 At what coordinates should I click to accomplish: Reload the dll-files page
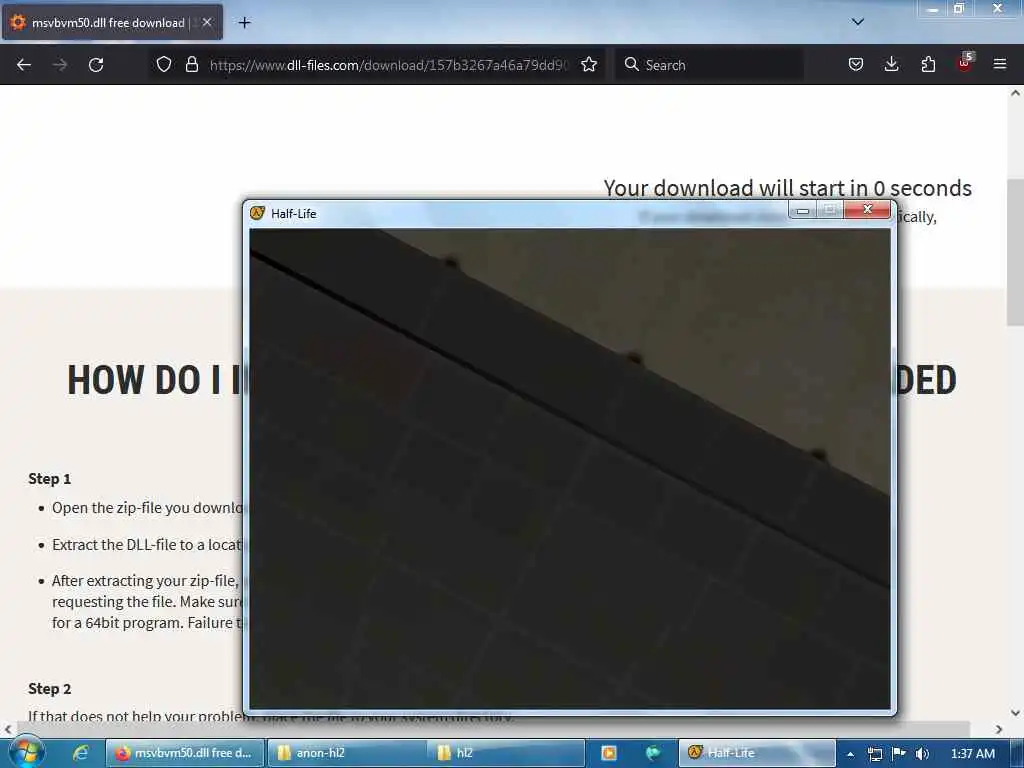tap(96, 65)
